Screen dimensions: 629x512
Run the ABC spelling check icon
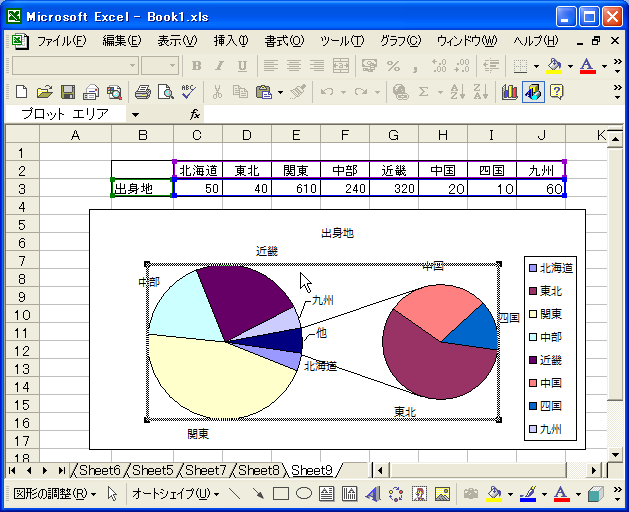coord(188,92)
